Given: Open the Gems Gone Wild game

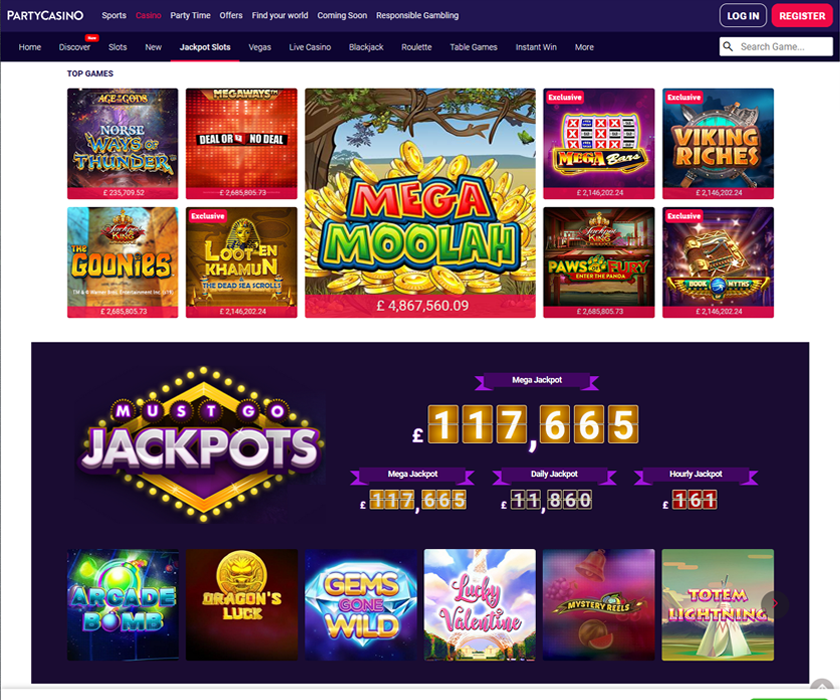Looking at the screenshot, I should [x=361, y=605].
